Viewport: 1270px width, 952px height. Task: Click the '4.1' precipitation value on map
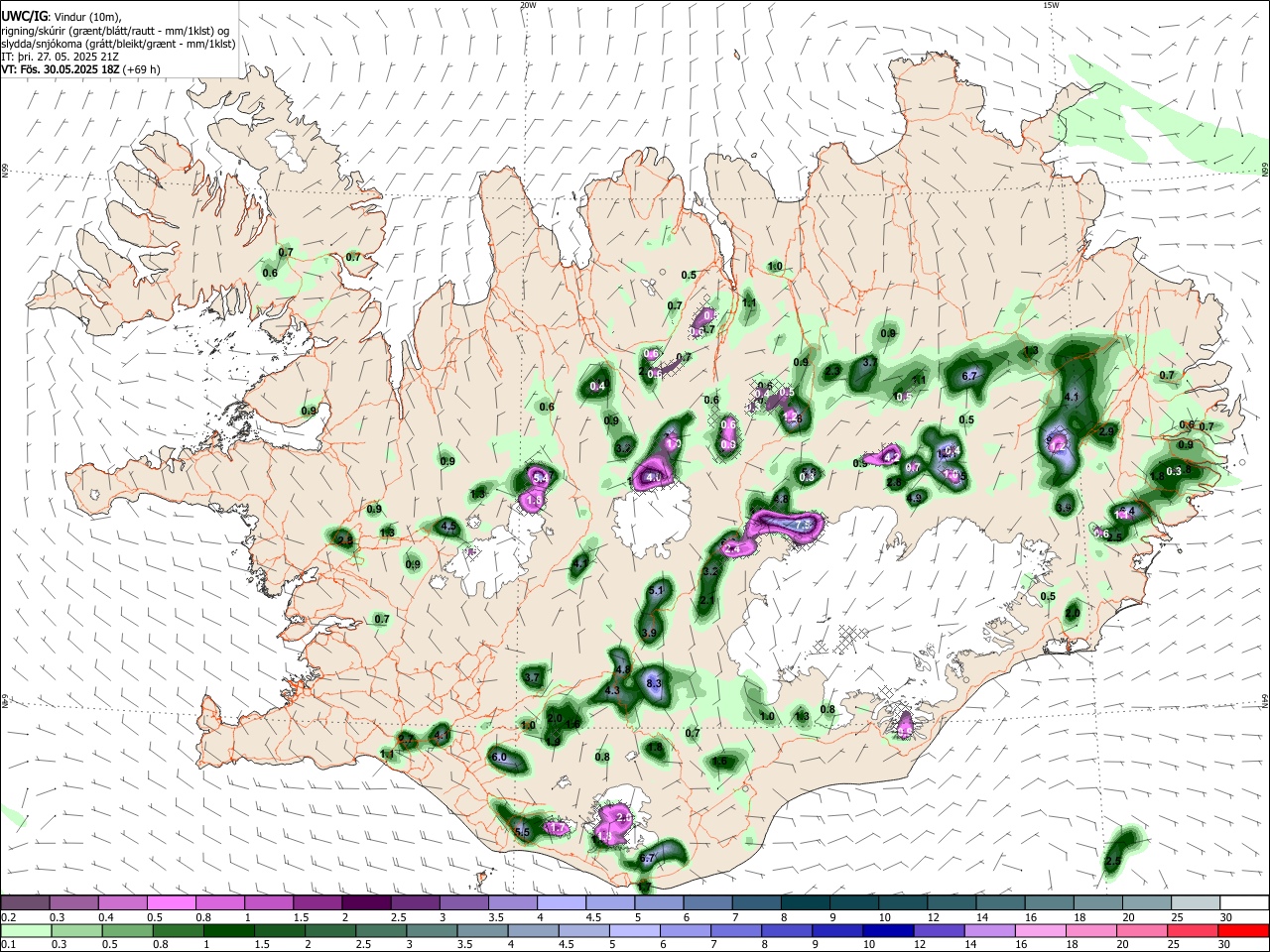(x=1072, y=397)
